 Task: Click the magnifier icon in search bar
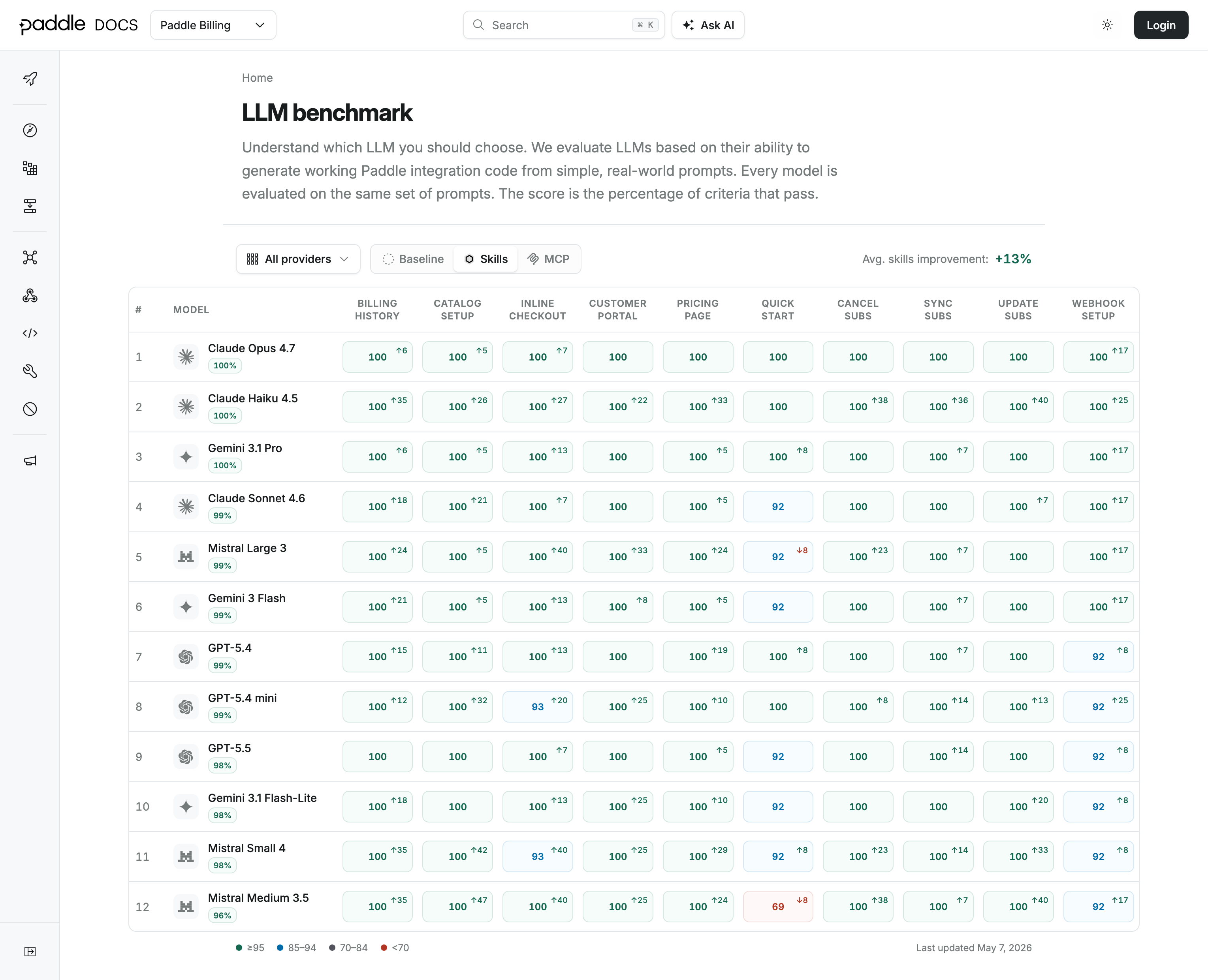click(x=478, y=25)
